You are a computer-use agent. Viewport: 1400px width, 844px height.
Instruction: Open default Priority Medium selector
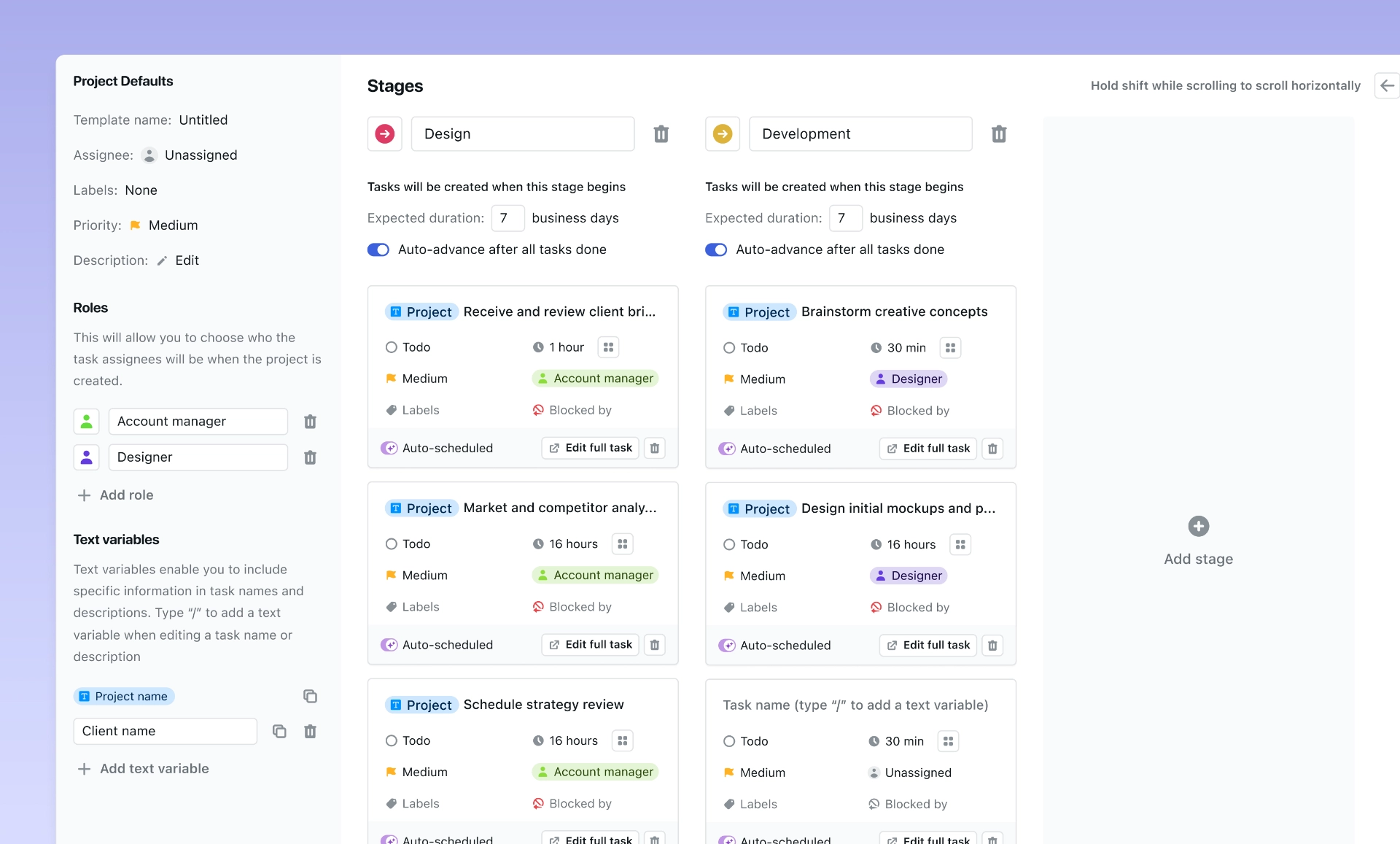[x=163, y=225]
